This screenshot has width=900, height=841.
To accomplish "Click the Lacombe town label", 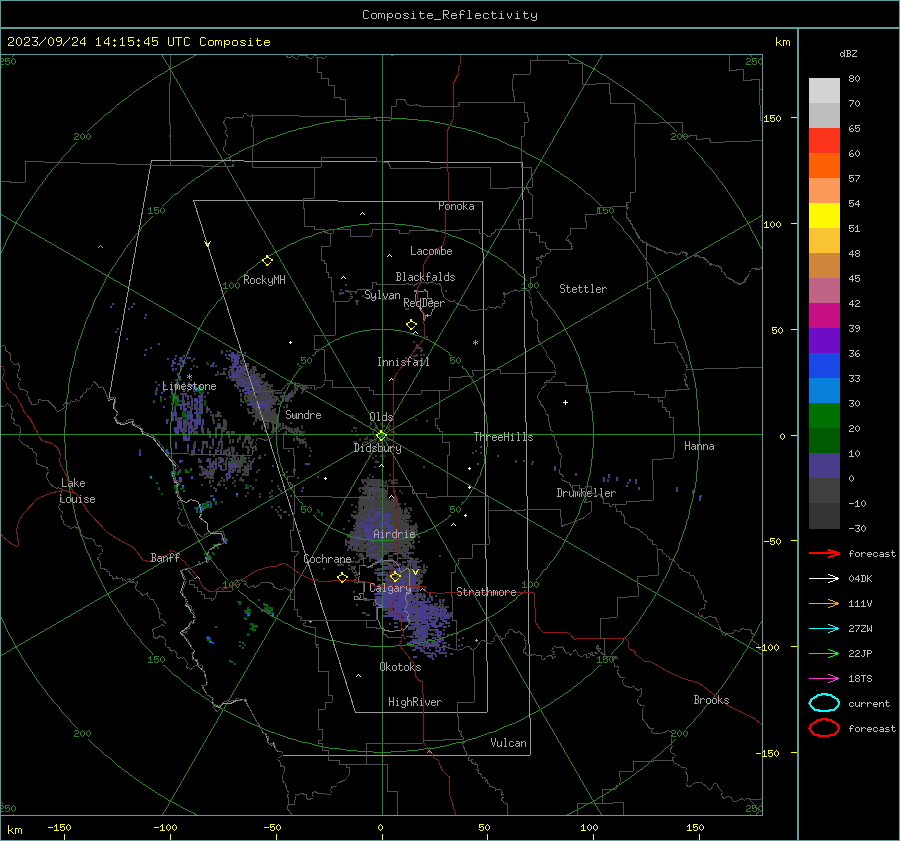I will click(x=431, y=251).
